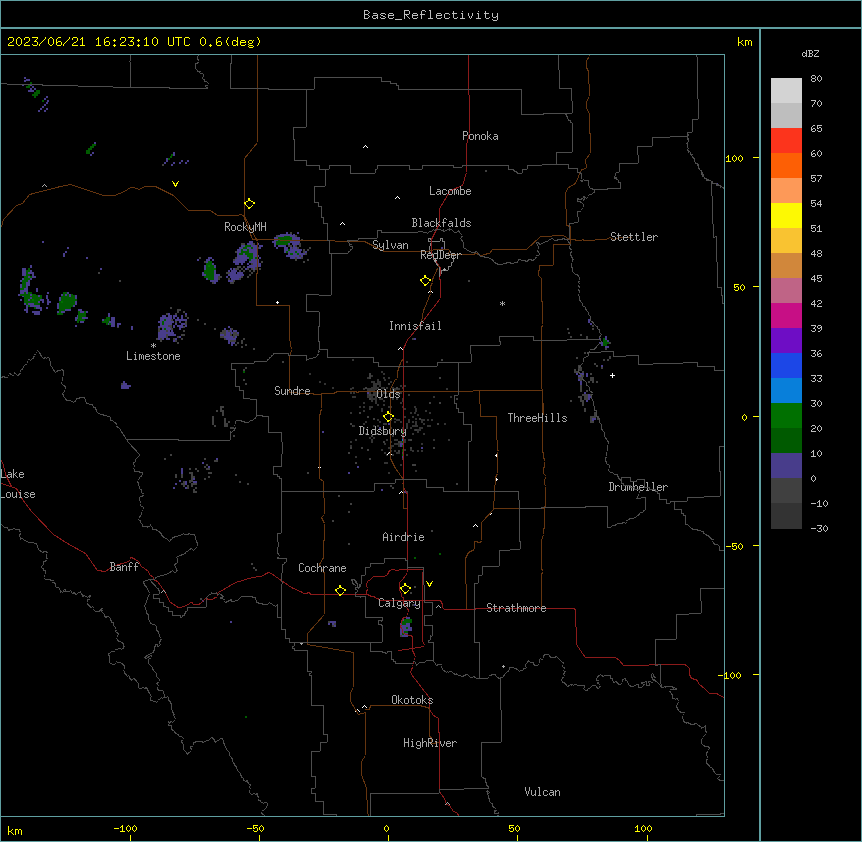
Task: Select the blue 36 dBZ color swatch
Action: 786,365
